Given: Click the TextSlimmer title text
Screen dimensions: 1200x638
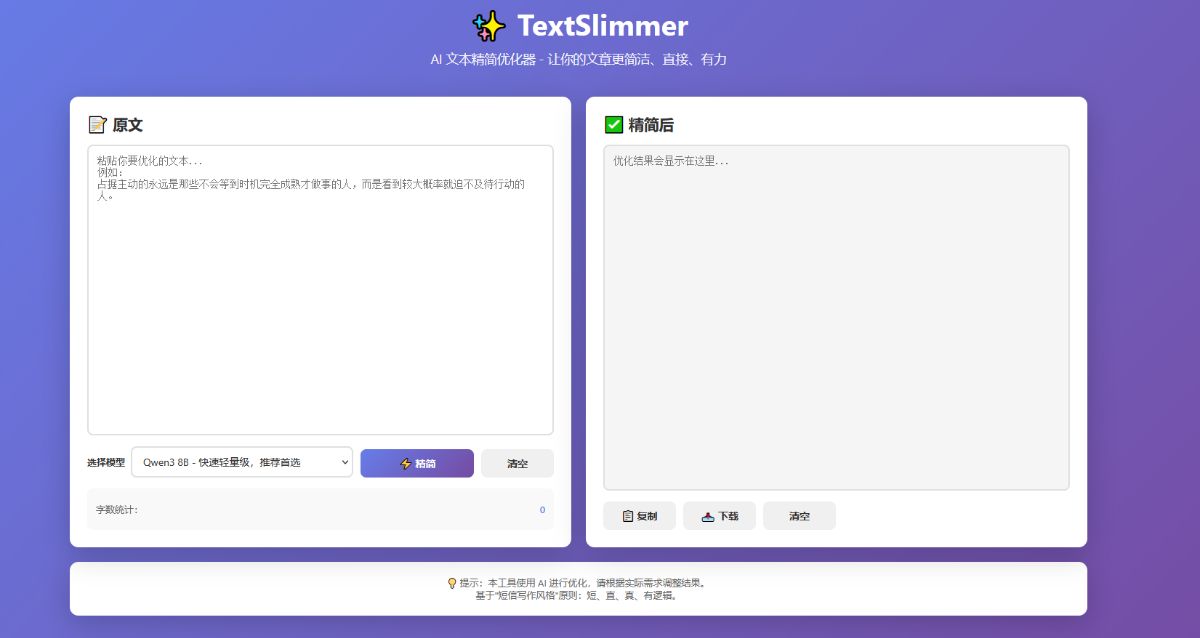Looking at the screenshot, I should 600,25.
